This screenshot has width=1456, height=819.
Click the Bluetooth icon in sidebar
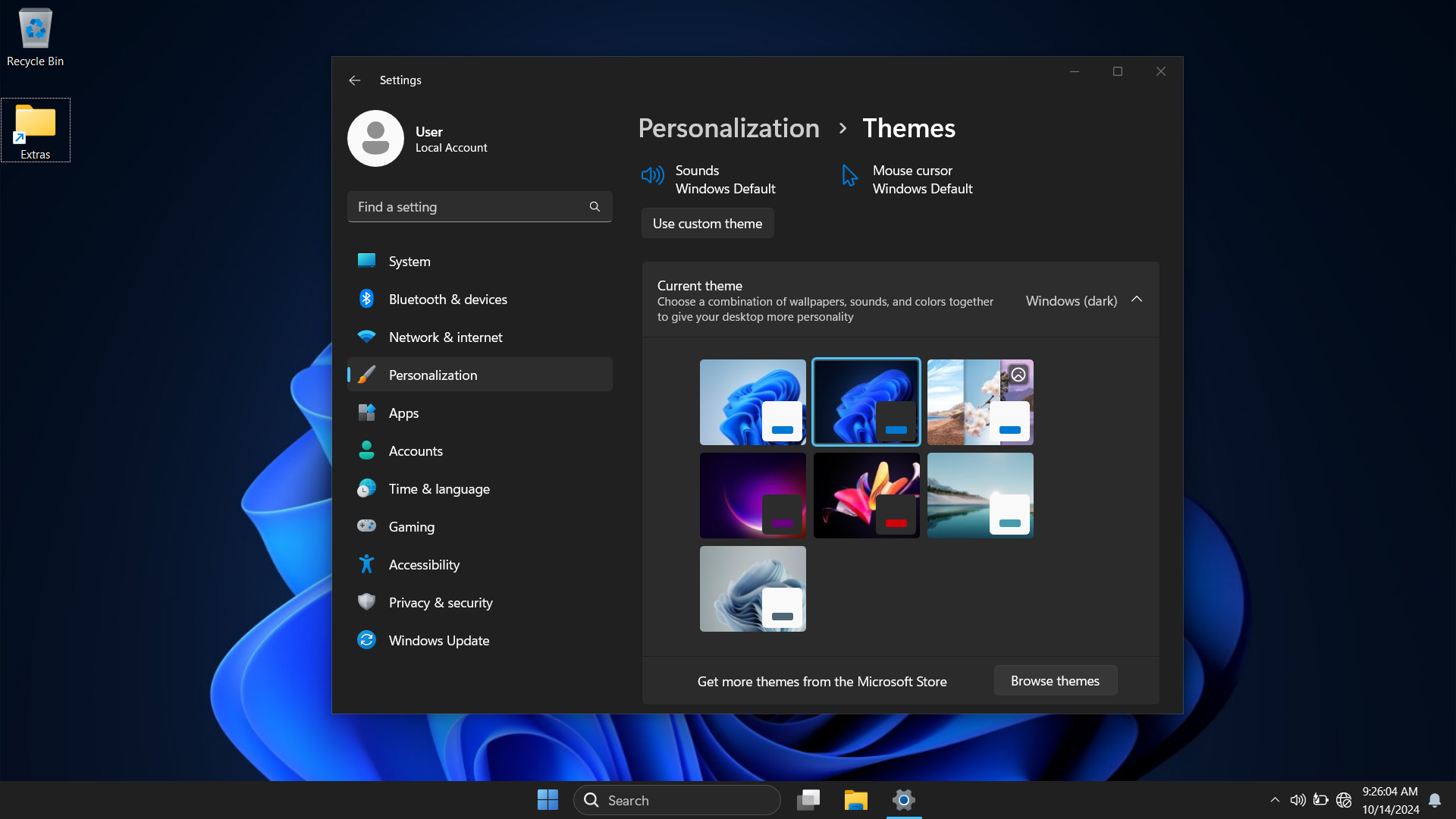[x=366, y=299]
